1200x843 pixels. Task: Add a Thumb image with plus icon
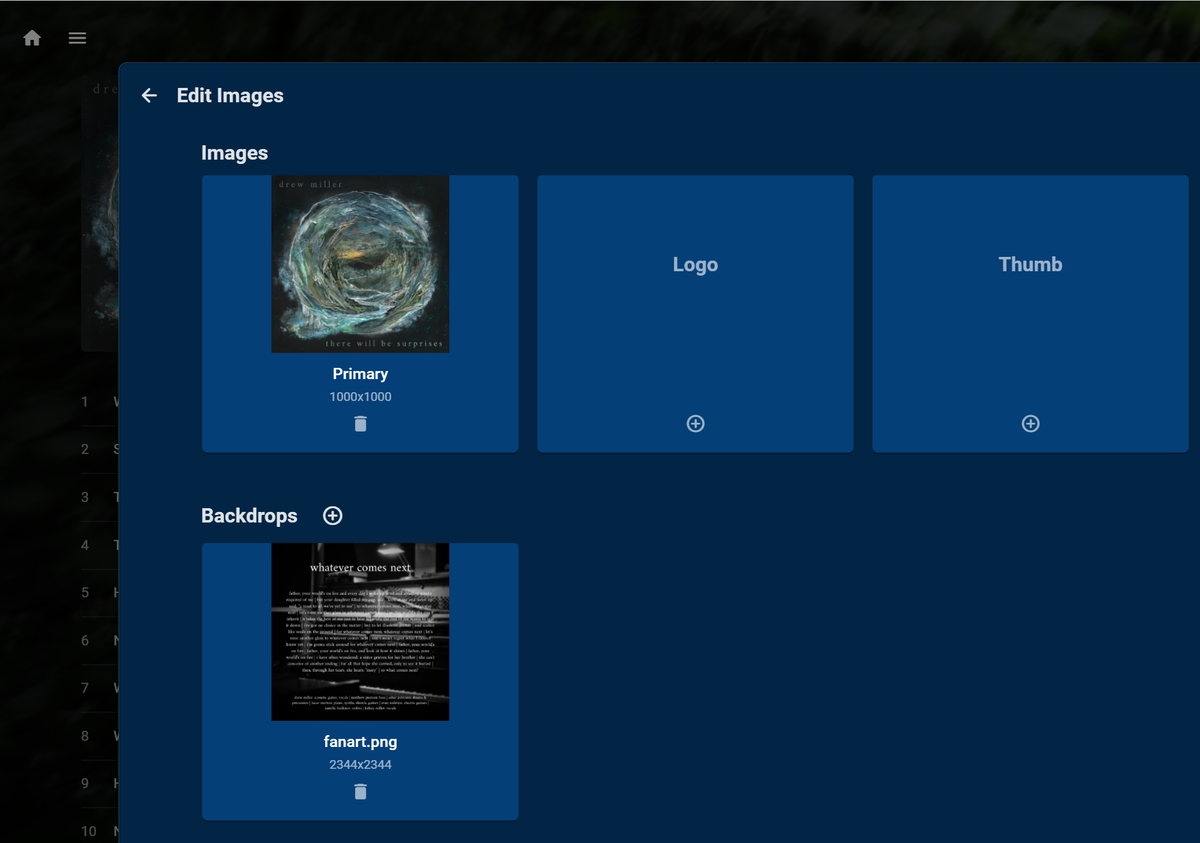pos(1030,424)
